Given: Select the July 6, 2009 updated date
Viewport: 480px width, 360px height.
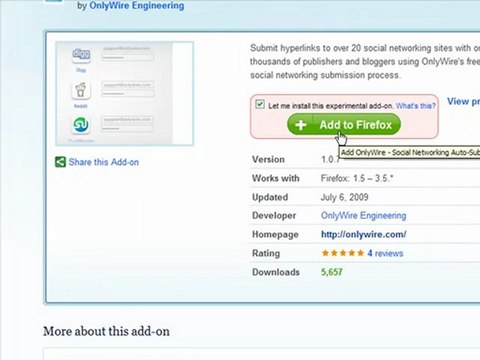Looking at the screenshot, I should click(x=344, y=197).
